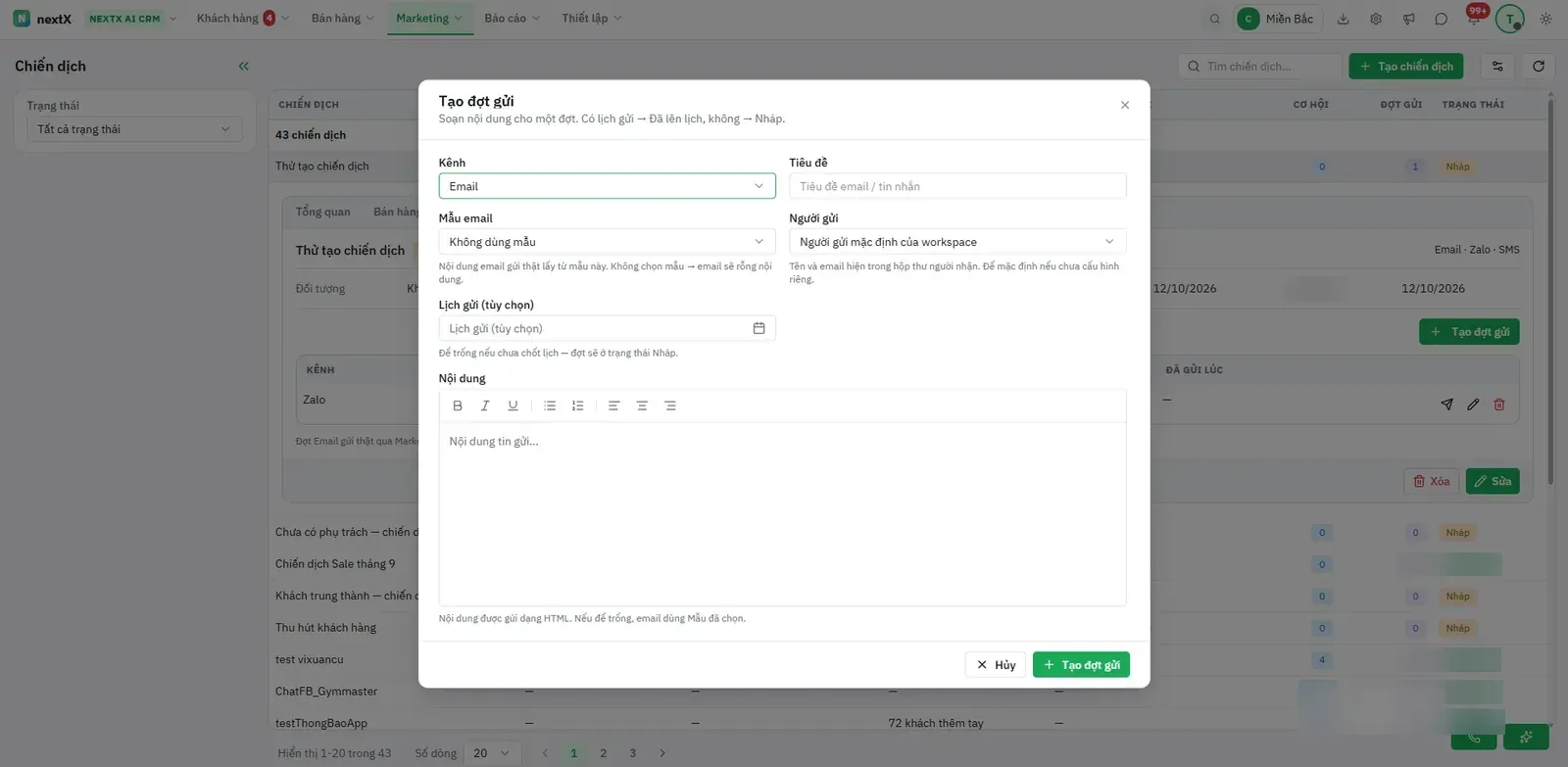The height and width of the screenshot is (767, 1568).
Task: Toggle italic formatting in content editor
Action: 485,406
